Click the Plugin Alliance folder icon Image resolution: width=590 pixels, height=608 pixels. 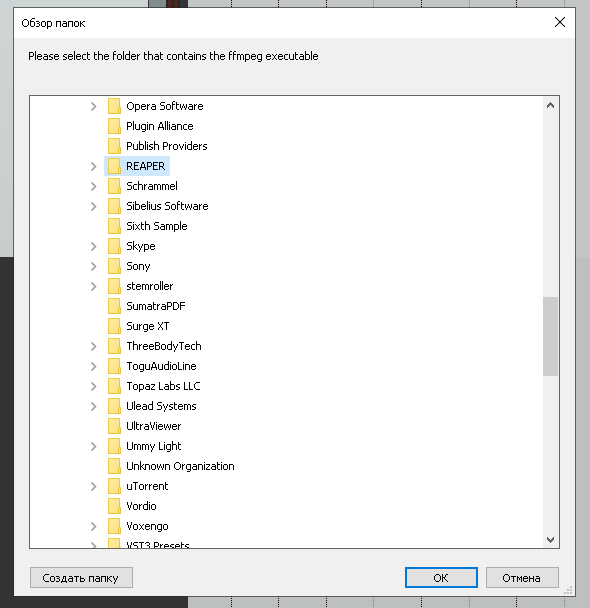114,126
